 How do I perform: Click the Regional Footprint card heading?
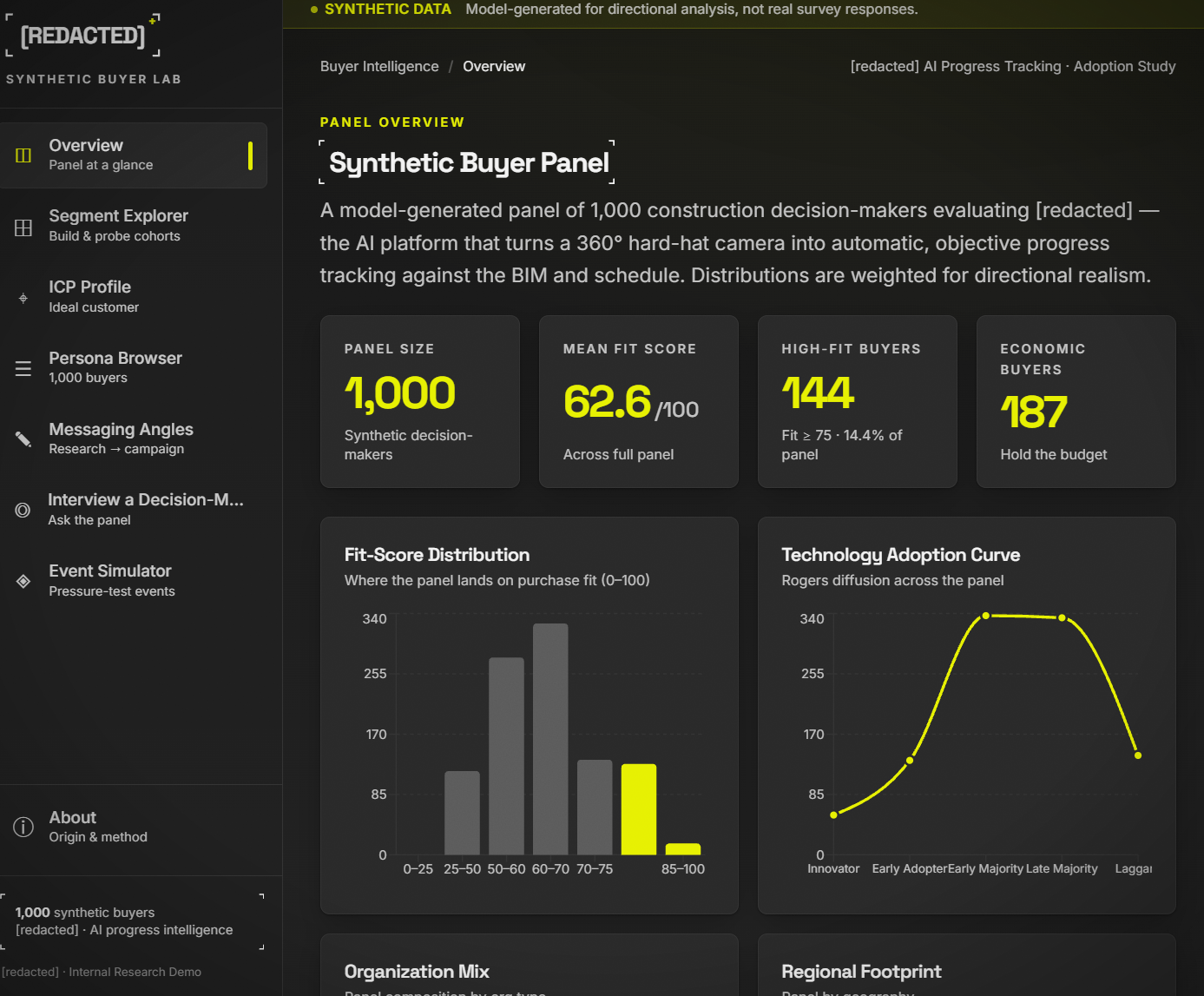click(861, 972)
